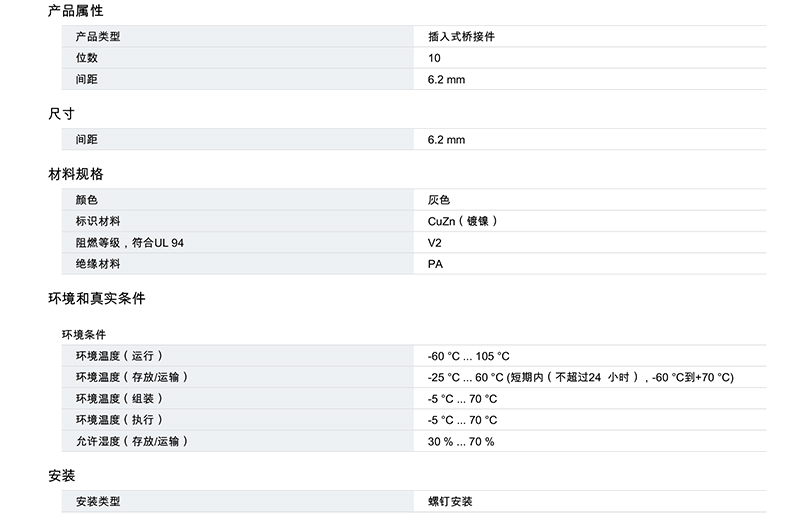This screenshot has height=515, width=790.
Task: Click the 产品属性 section heading
Action: pyautogui.click(x=75, y=11)
